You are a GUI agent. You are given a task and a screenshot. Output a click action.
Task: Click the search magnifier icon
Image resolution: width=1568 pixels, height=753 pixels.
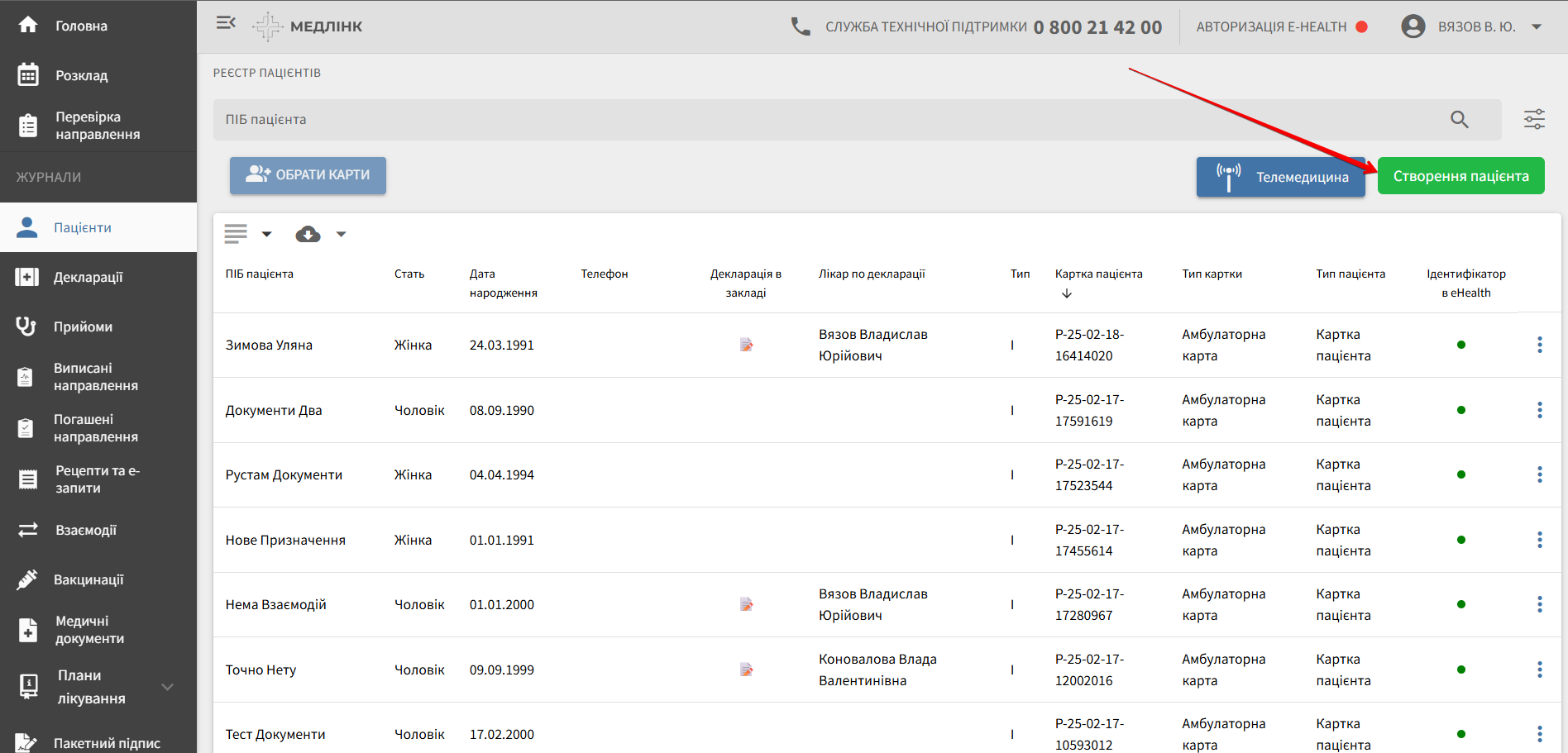(1459, 120)
